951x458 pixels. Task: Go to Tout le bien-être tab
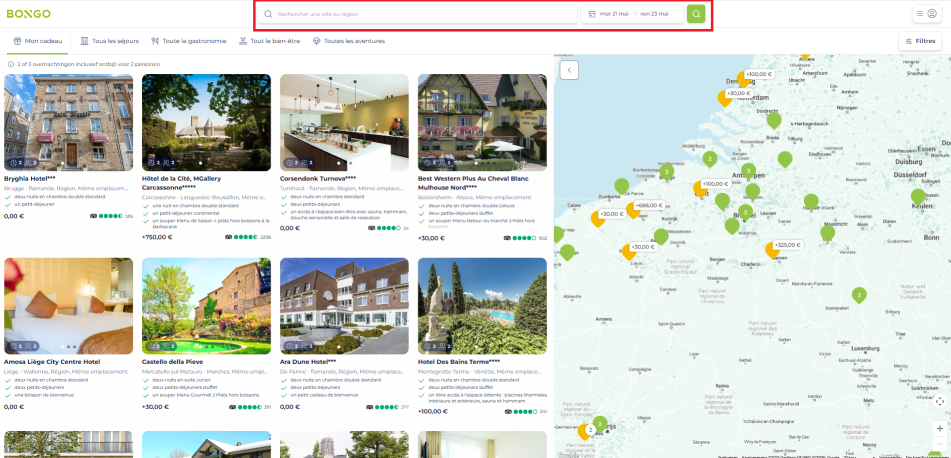(269, 41)
